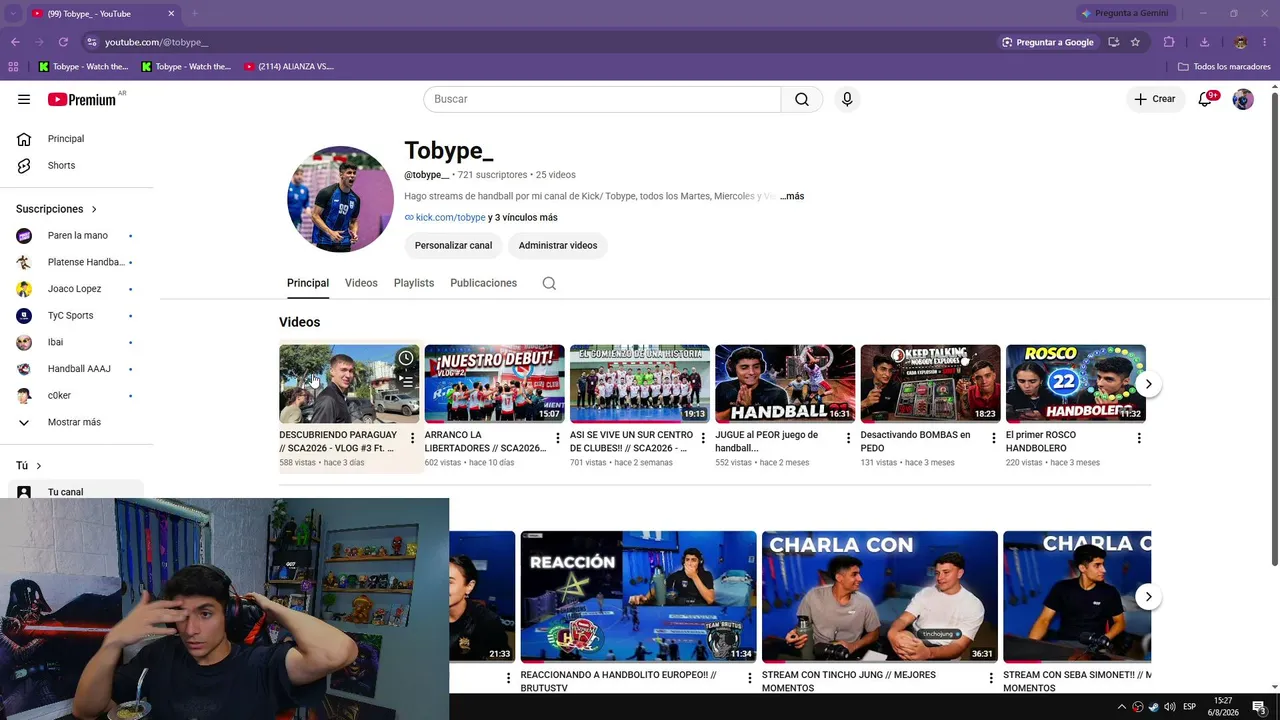
Task: Open options for ARRANCO LA LIBERTADORES video
Action: tap(558, 438)
